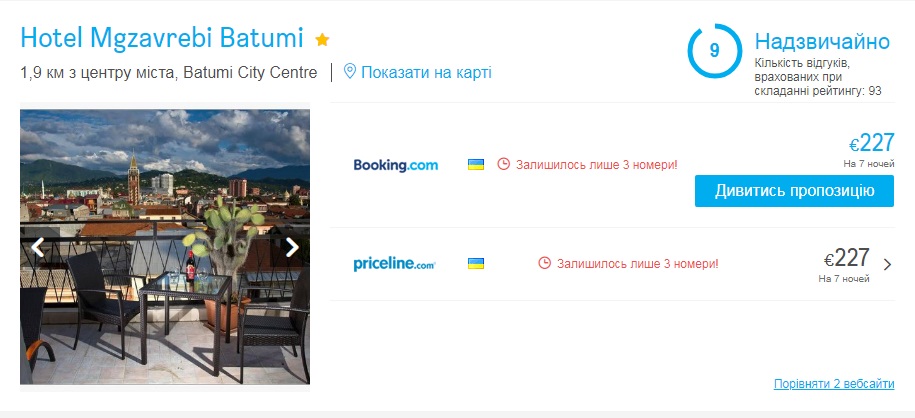Click the €227 Booking.com price
The width and height of the screenshot is (915, 418).
coord(871,143)
